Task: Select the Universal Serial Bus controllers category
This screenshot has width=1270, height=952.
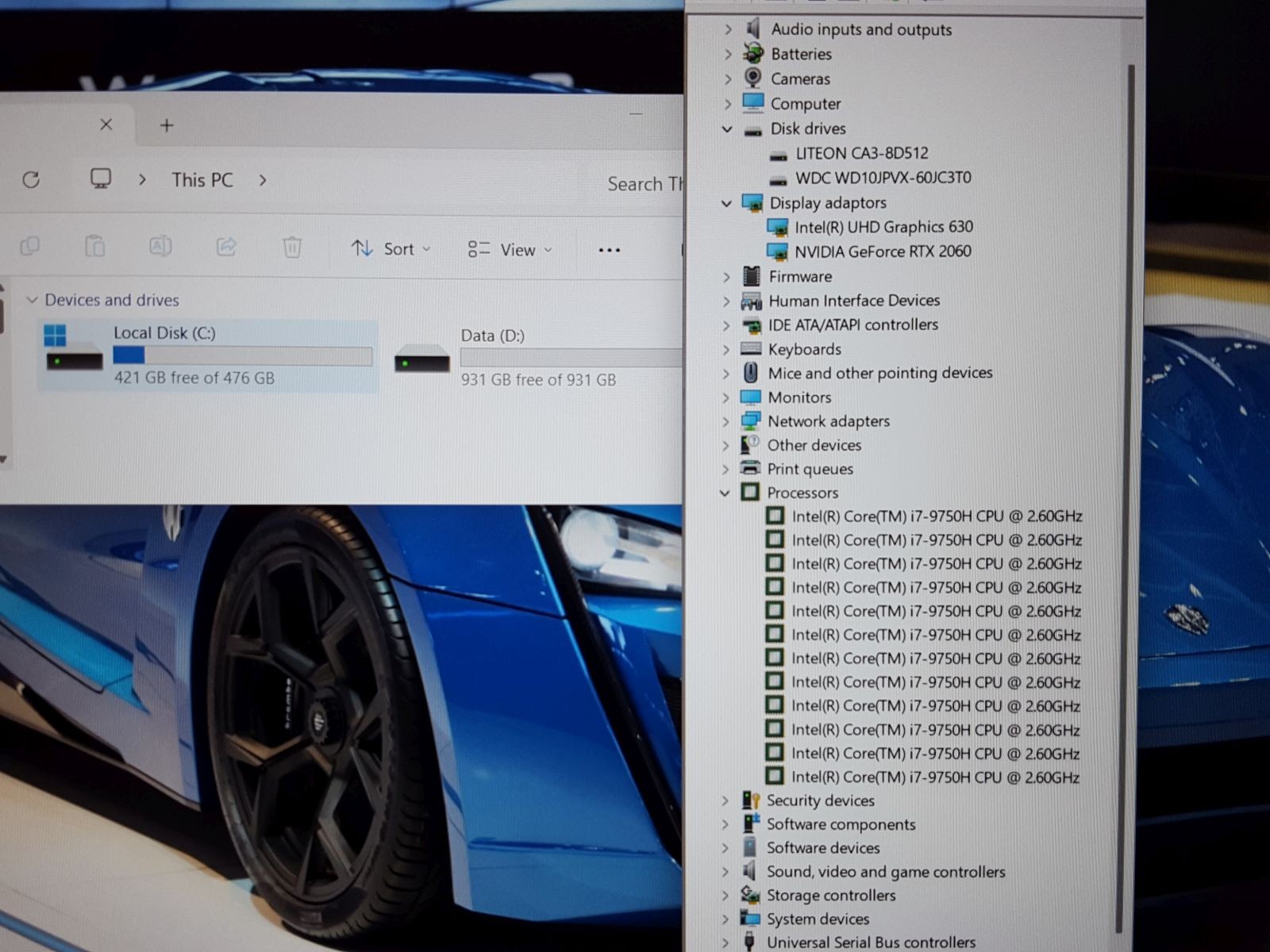Action: click(871, 942)
